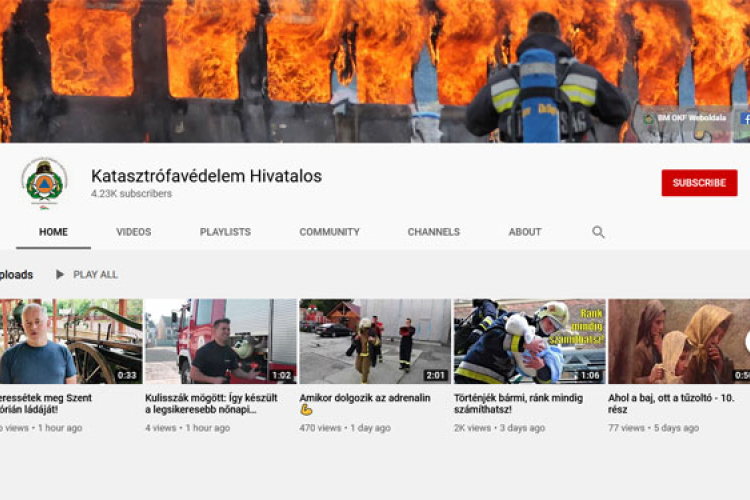Switch to the Home tab
This screenshot has height=500, width=750.
53,232
